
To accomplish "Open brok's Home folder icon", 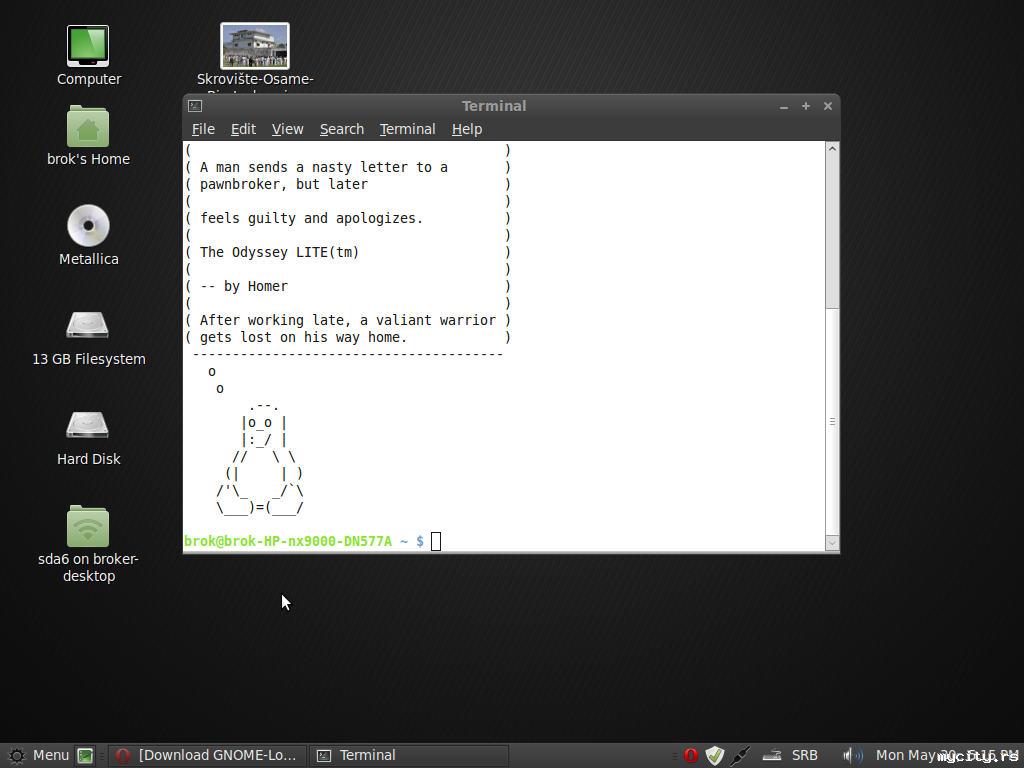I will click(88, 127).
